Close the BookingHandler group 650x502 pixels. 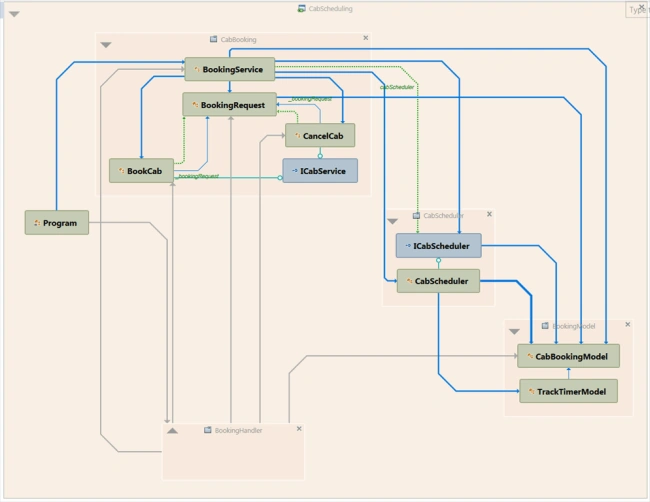pos(299,429)
